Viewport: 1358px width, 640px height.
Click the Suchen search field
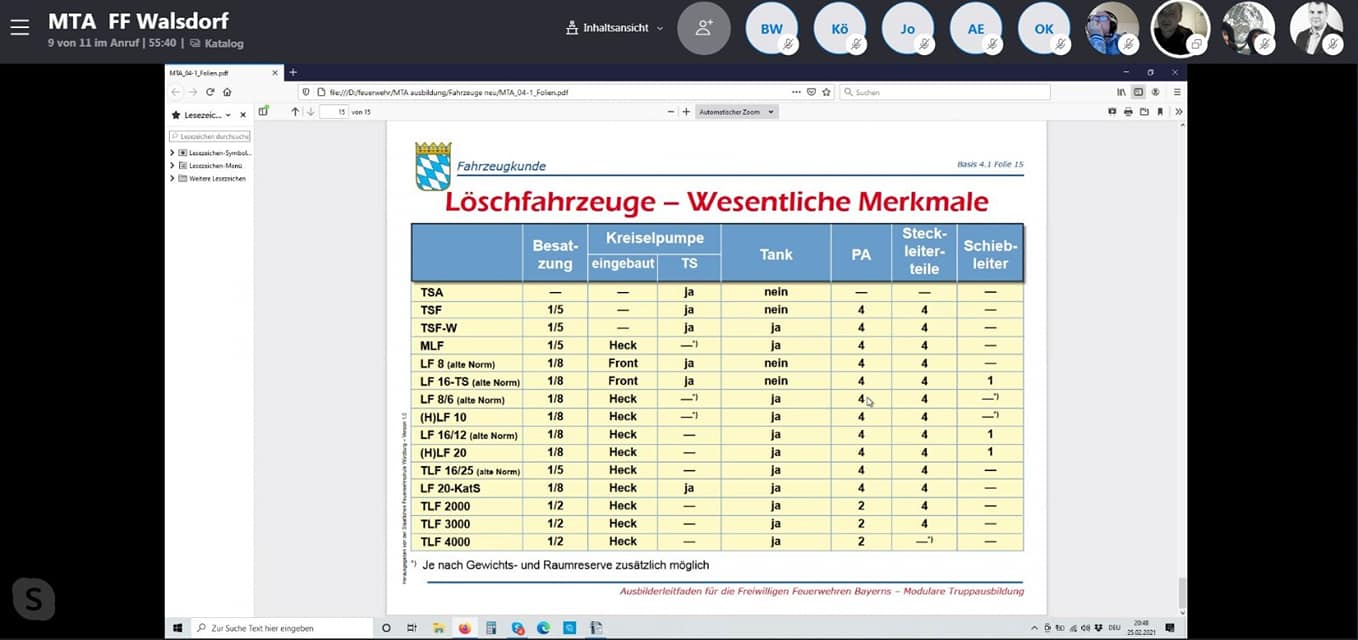(x=945, y=92)
